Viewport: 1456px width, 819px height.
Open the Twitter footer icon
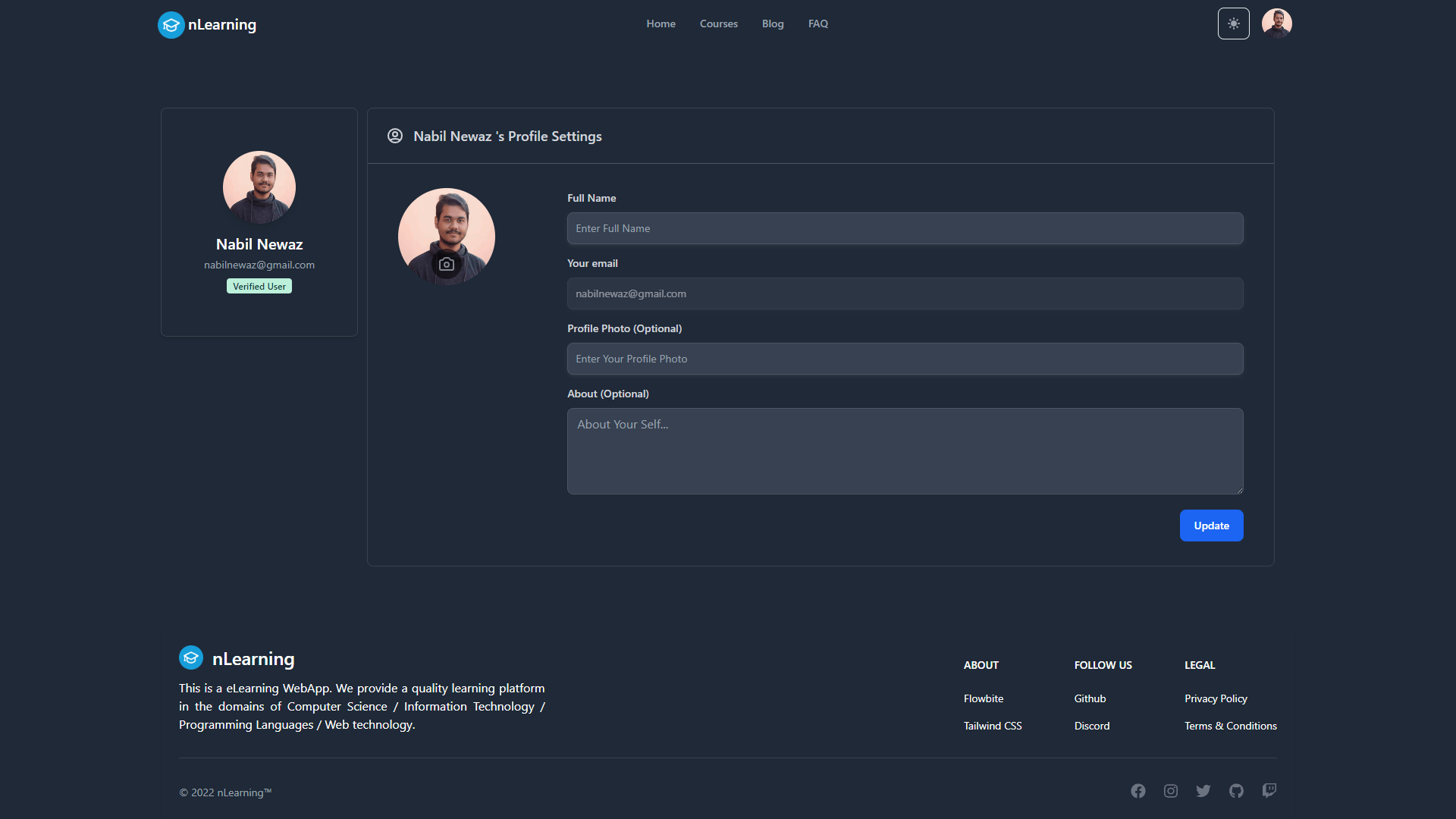pyautogui.click(x=1203, y=791)
